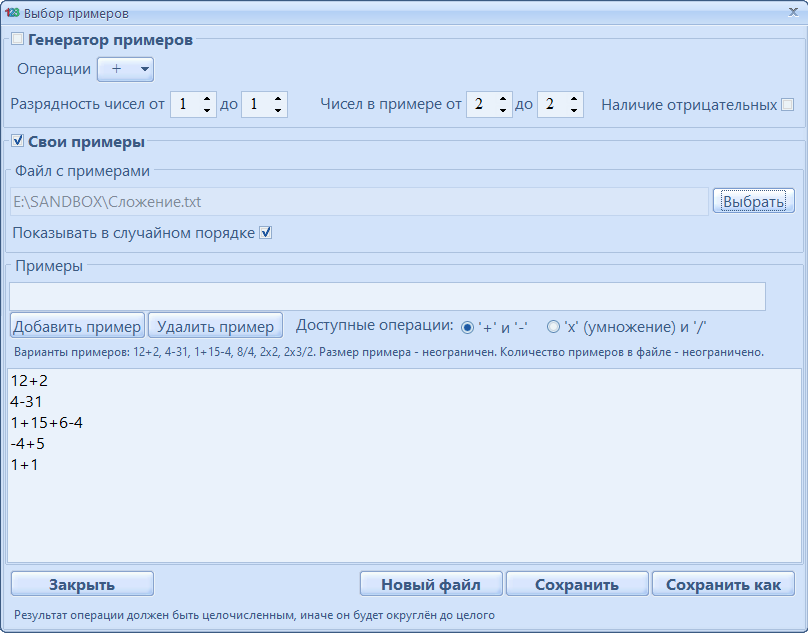The height and width of the screenshot is (633, 808).
Task: Click the Выбрать button
Action: coord(753,201)
